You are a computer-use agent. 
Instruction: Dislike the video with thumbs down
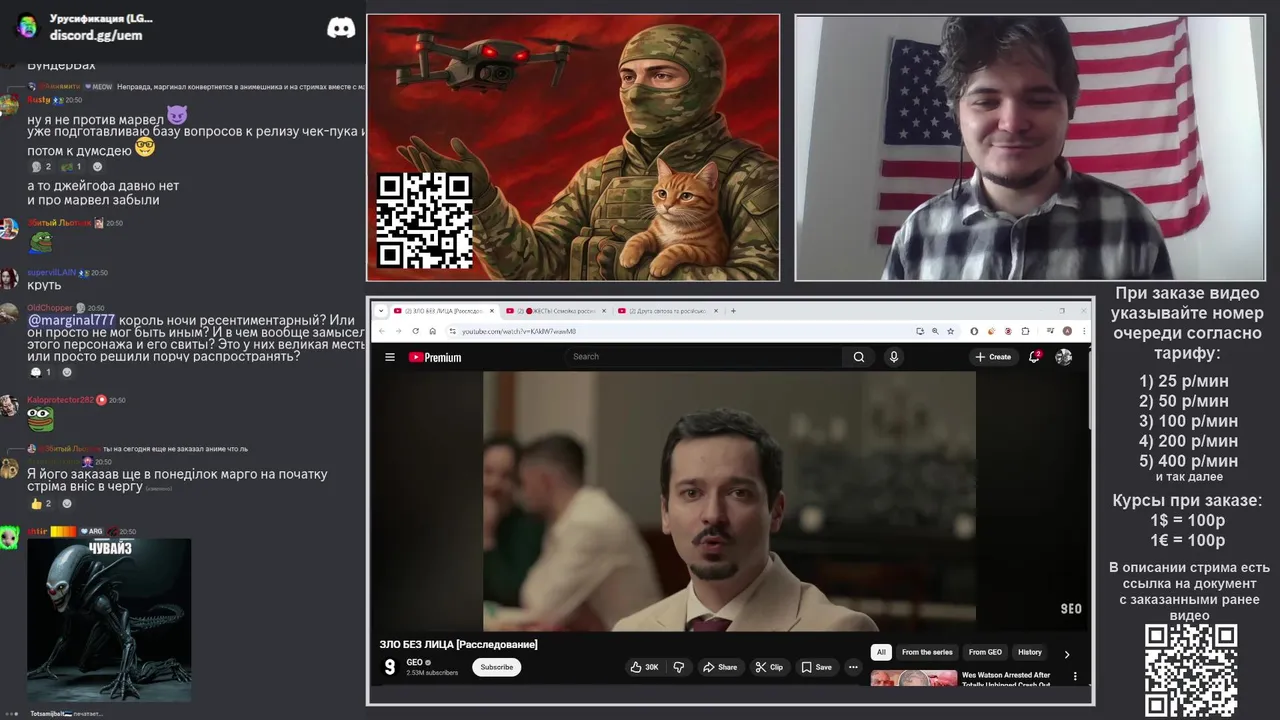pyautogui.click(x=679, y=667)
